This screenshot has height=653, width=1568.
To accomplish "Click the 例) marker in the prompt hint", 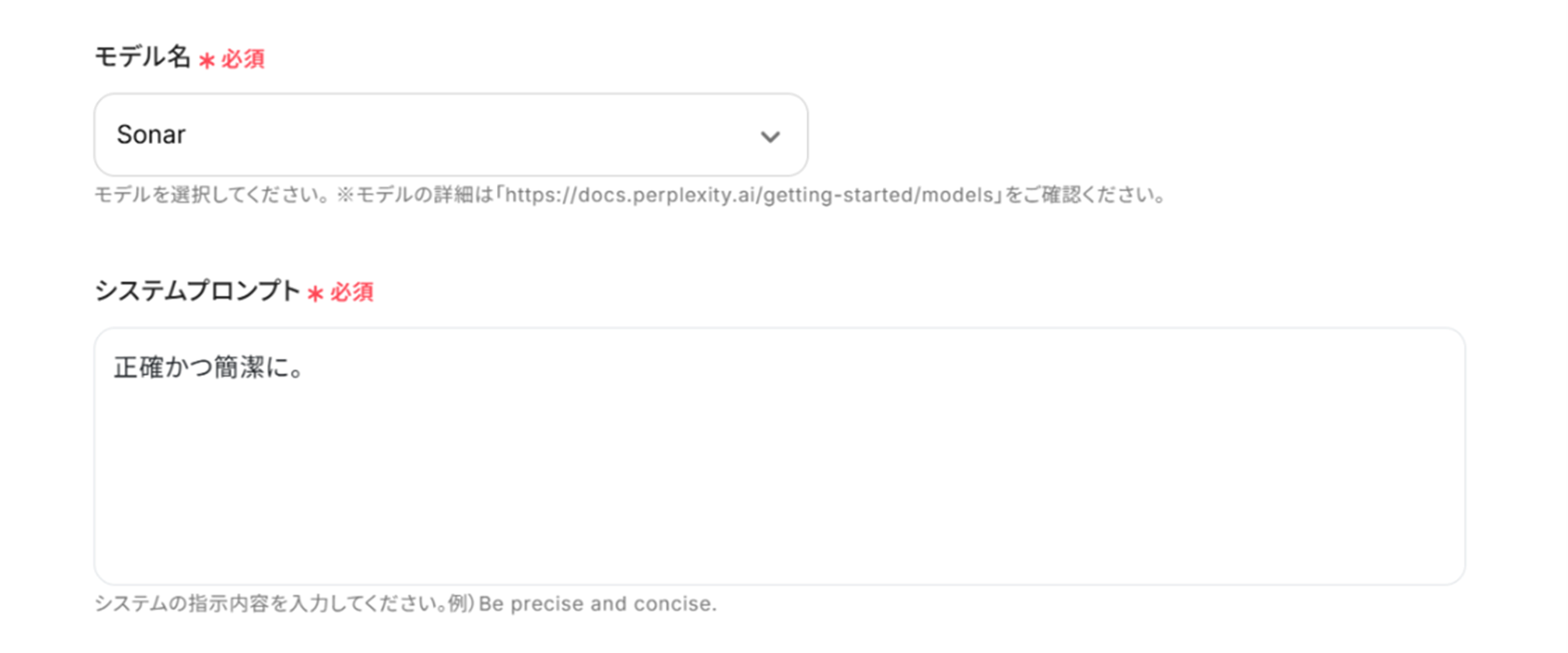I will [x=461, y=604].
